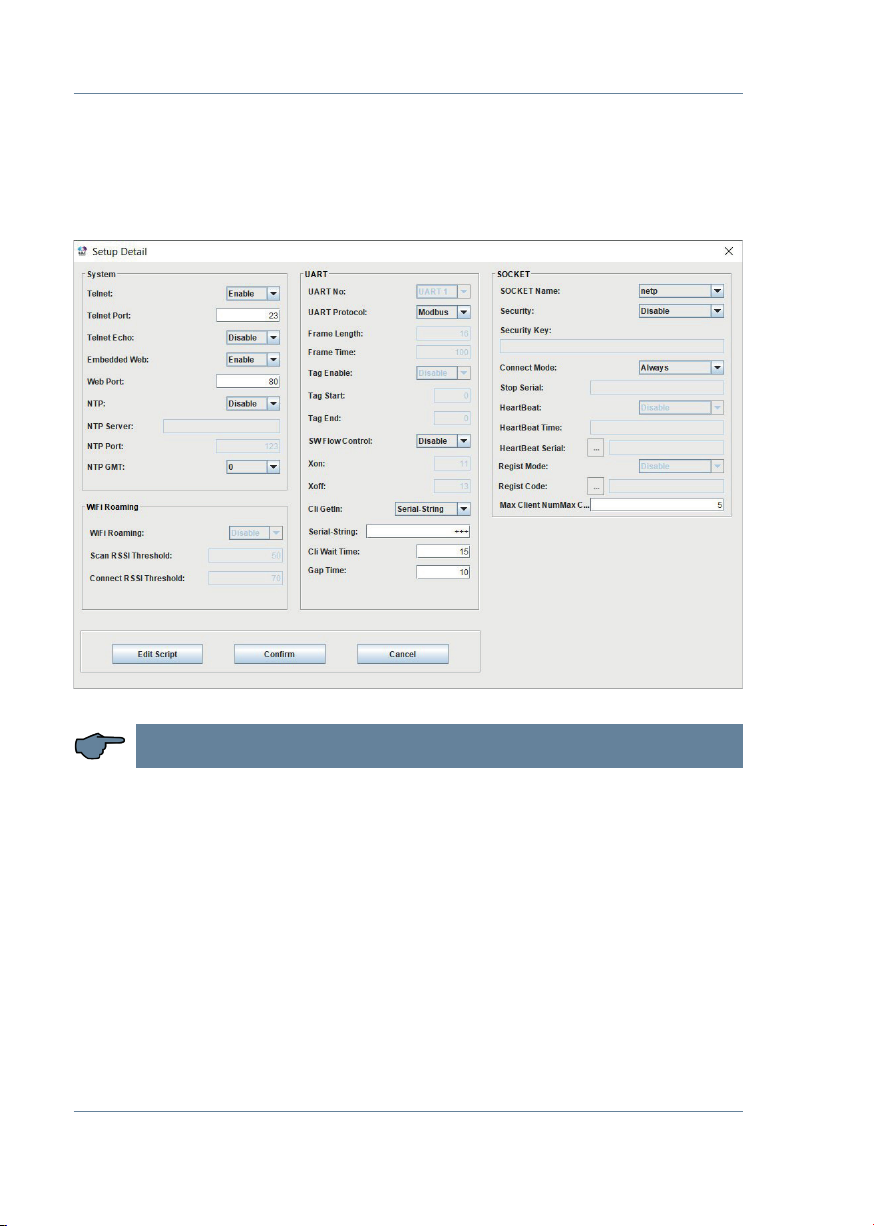Click the Regist Code browse button
Viewport: 874px width, 1226px height.
[596, 487]
